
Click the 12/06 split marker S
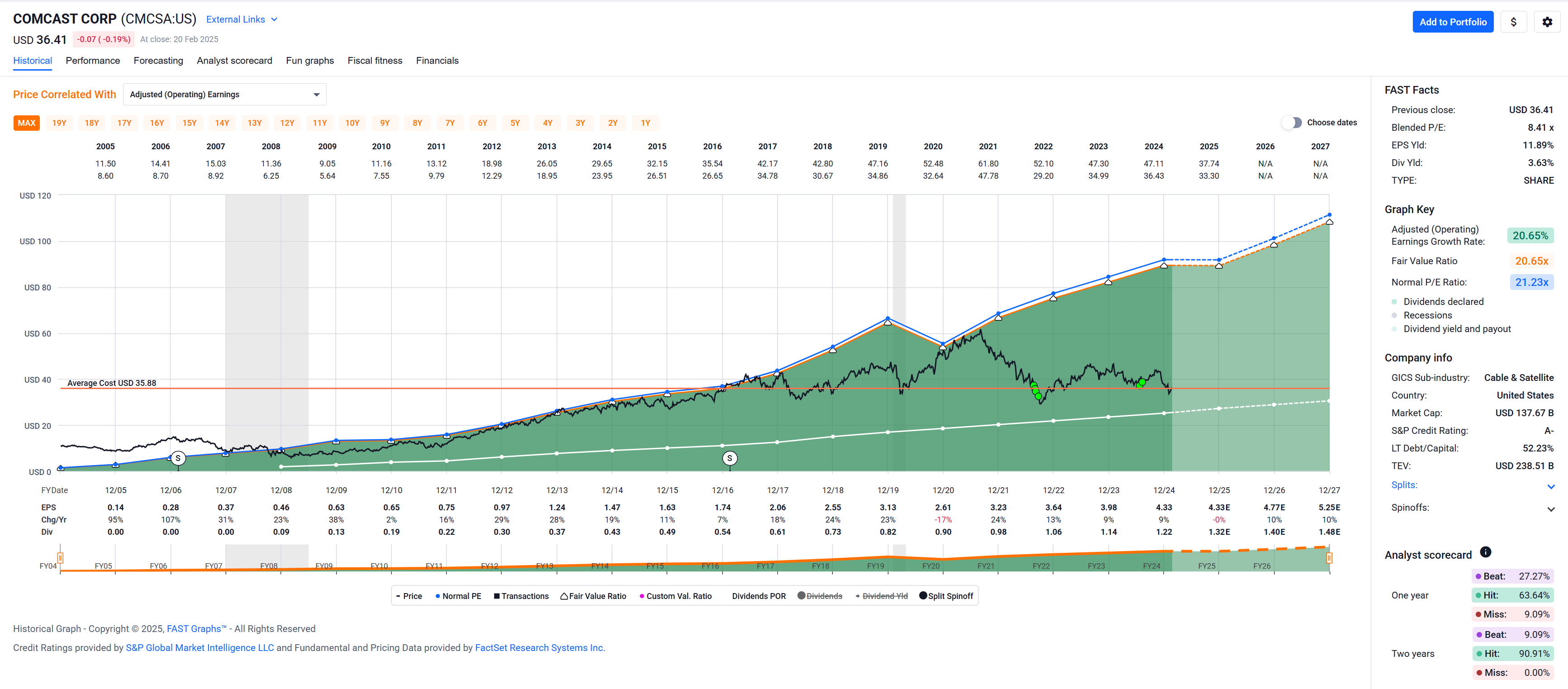[x=178, y=458]
